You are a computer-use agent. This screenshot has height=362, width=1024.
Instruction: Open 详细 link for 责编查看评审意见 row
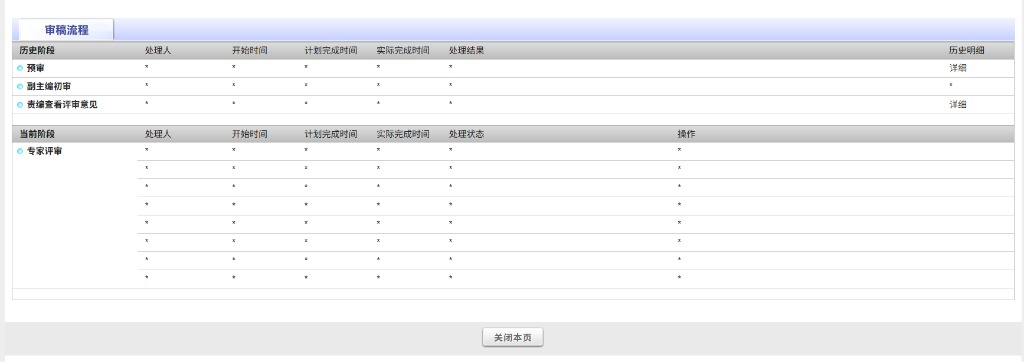(x=957, y=105)
